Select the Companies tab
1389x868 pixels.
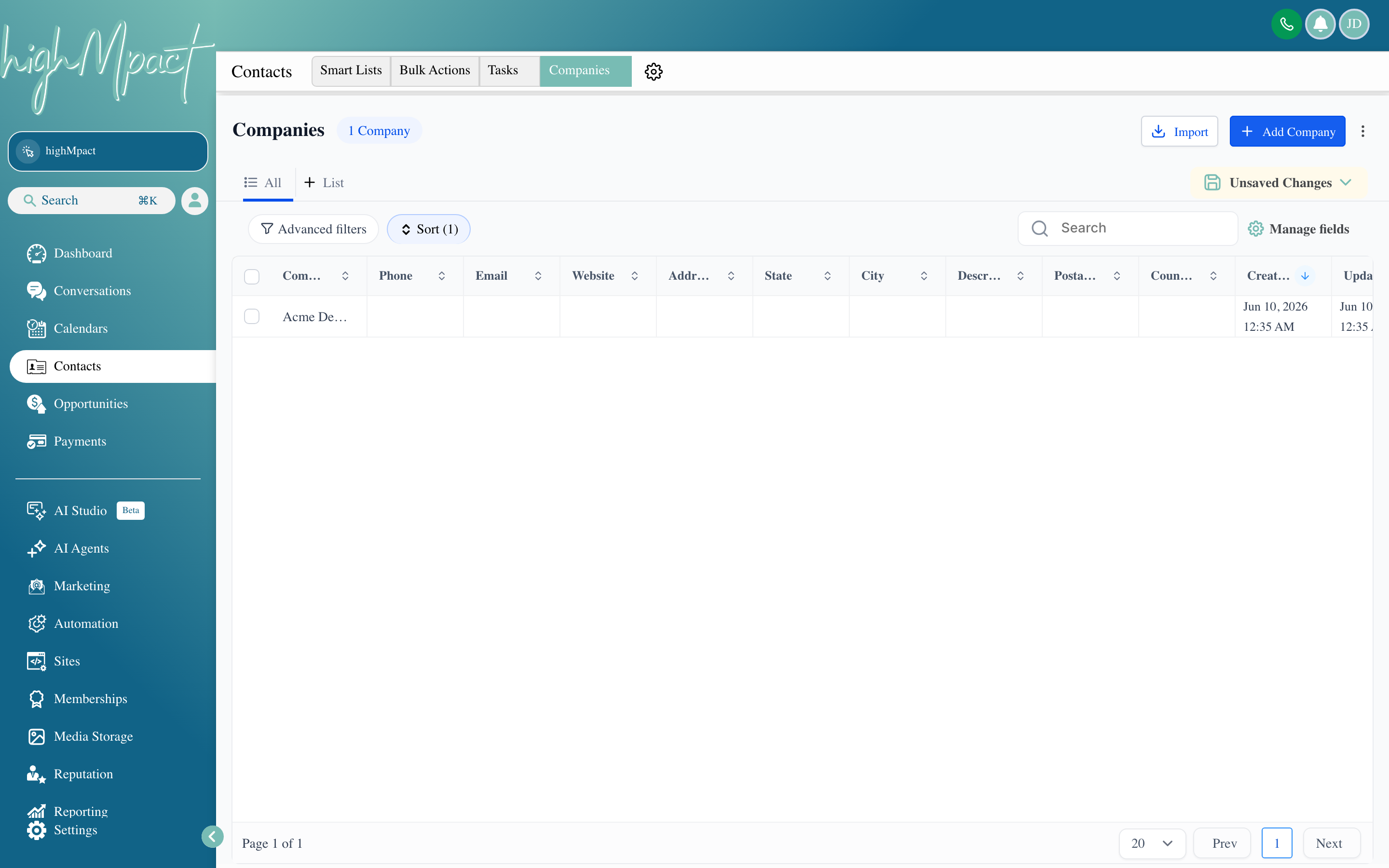point(586,70)
